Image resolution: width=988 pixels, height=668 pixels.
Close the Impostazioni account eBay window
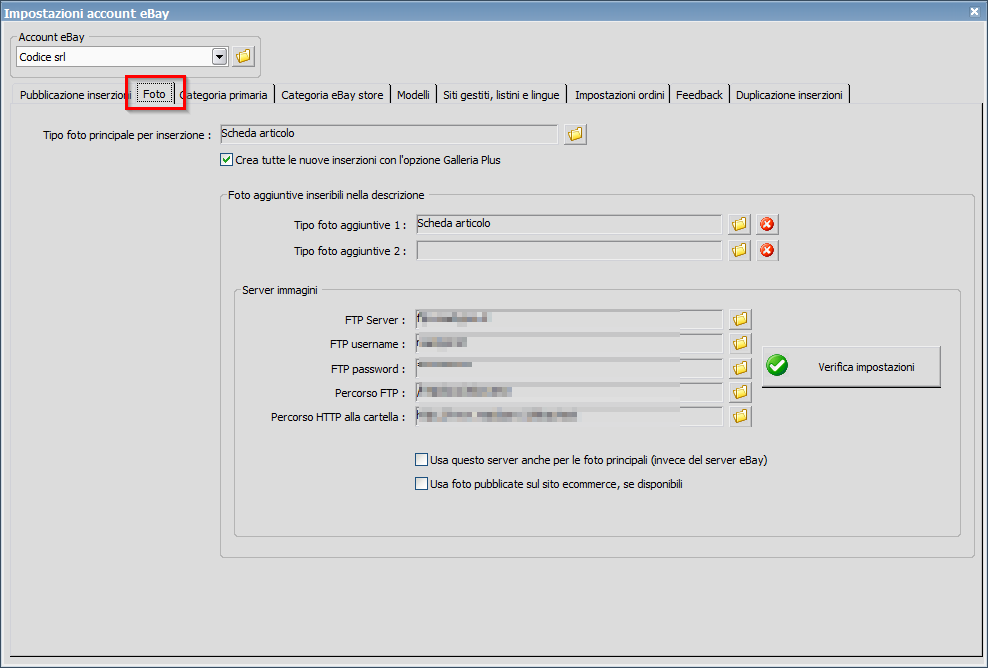[974, 11]
